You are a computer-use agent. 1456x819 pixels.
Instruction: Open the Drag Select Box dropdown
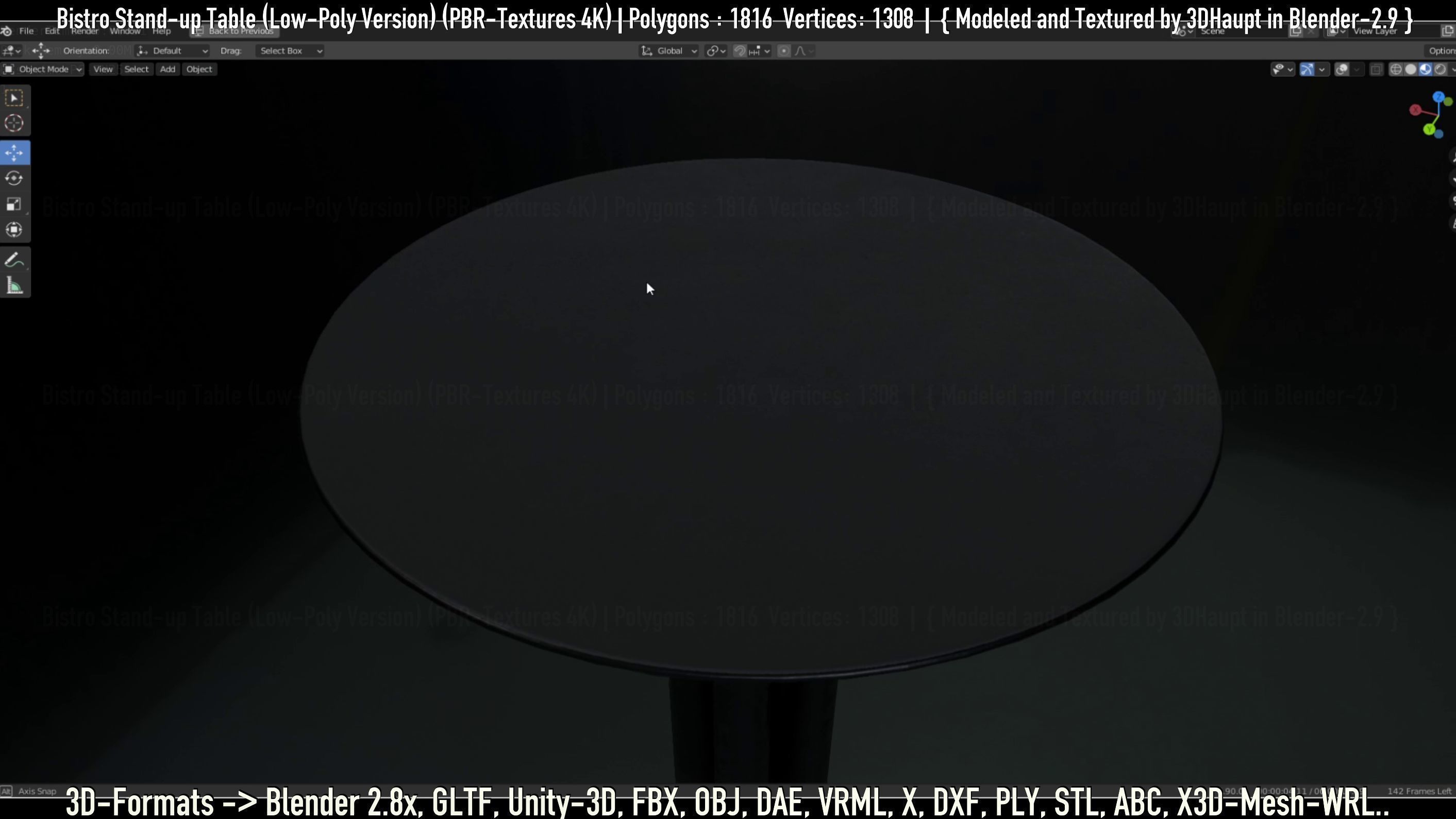tap(289, 51)
